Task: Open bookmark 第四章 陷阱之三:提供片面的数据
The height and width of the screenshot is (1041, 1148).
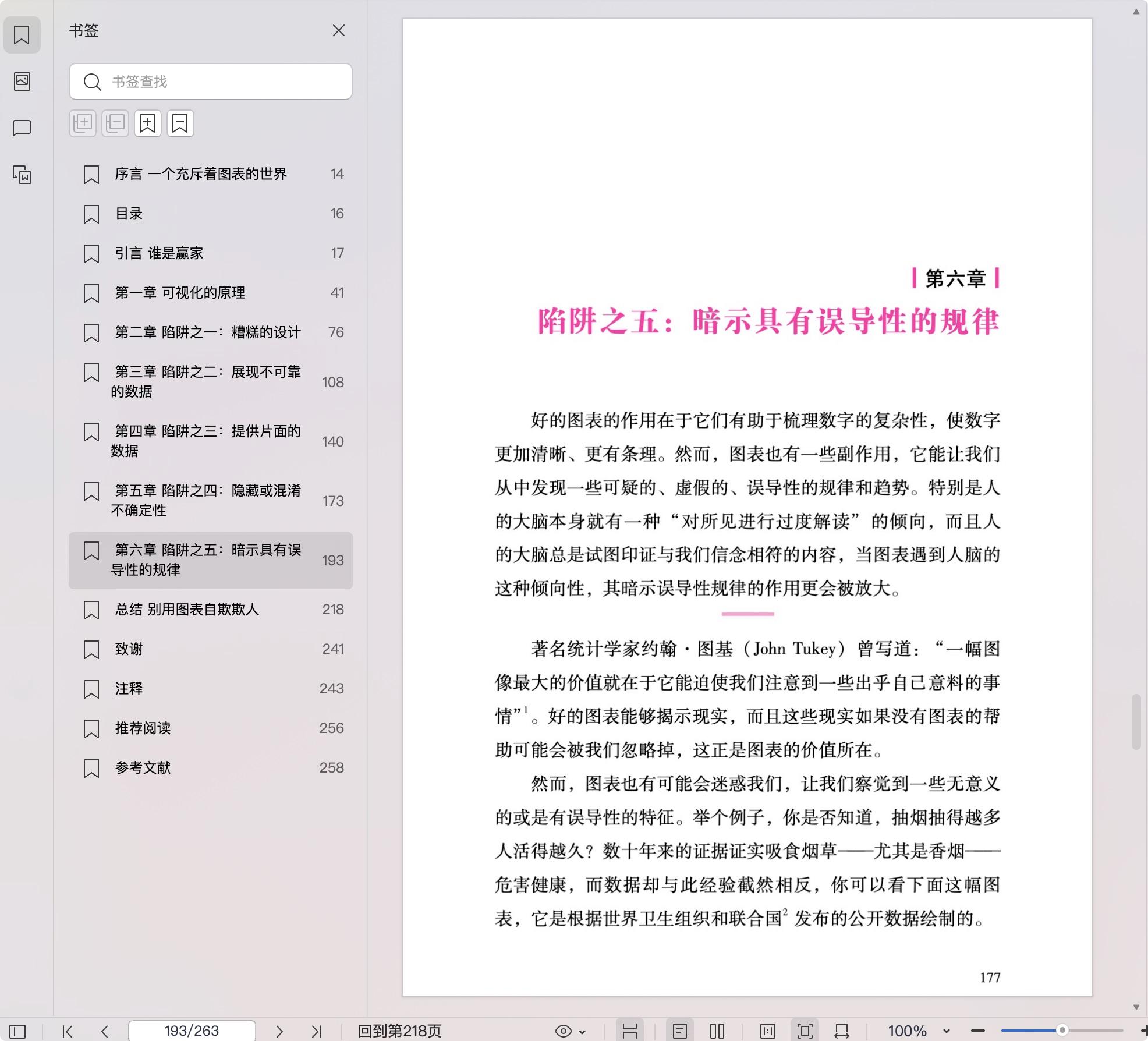Action: point(211,441)
